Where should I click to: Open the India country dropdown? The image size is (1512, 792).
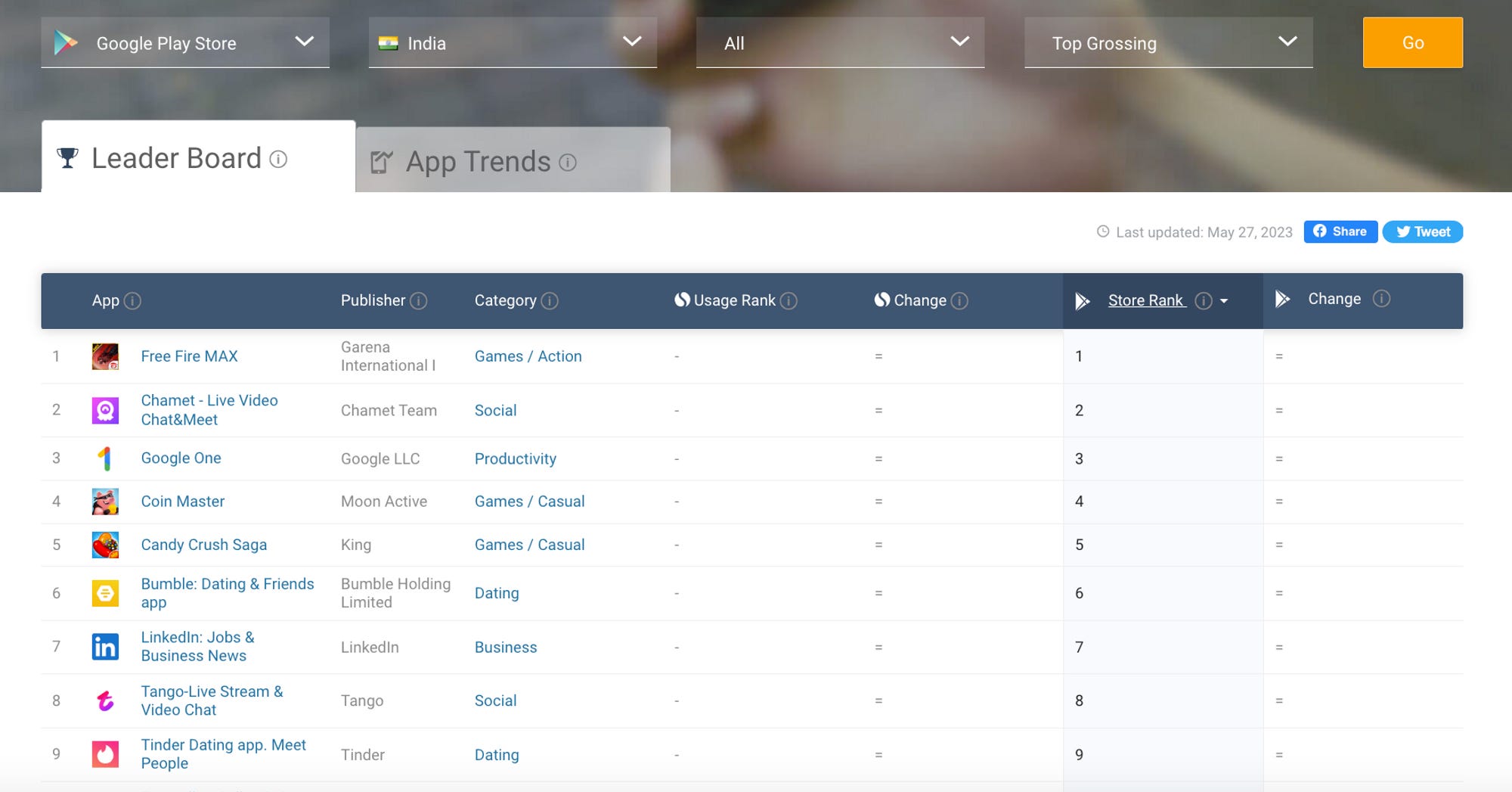click(513, 42)
